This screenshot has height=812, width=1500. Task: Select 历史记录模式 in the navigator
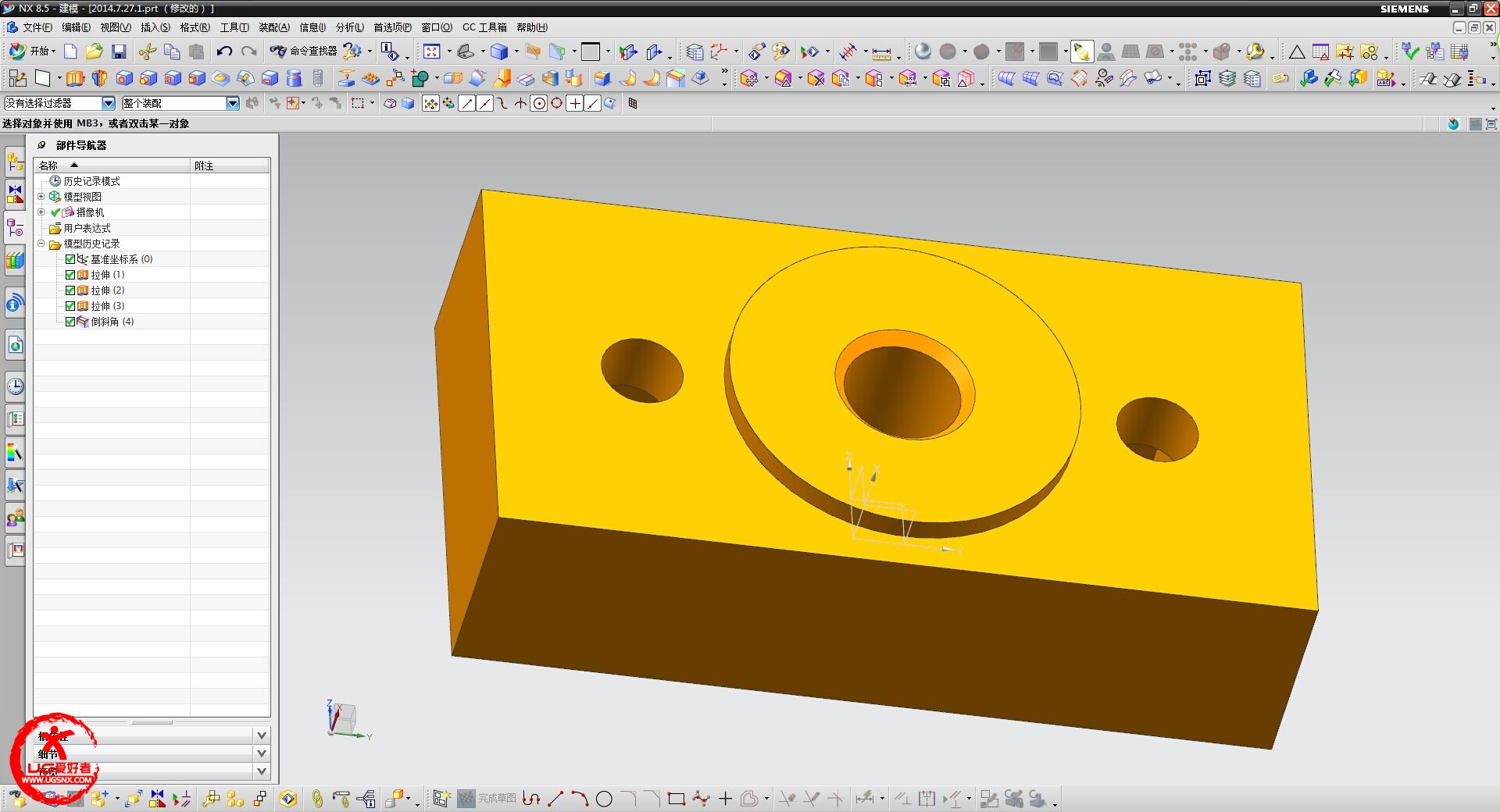(91, 181)
